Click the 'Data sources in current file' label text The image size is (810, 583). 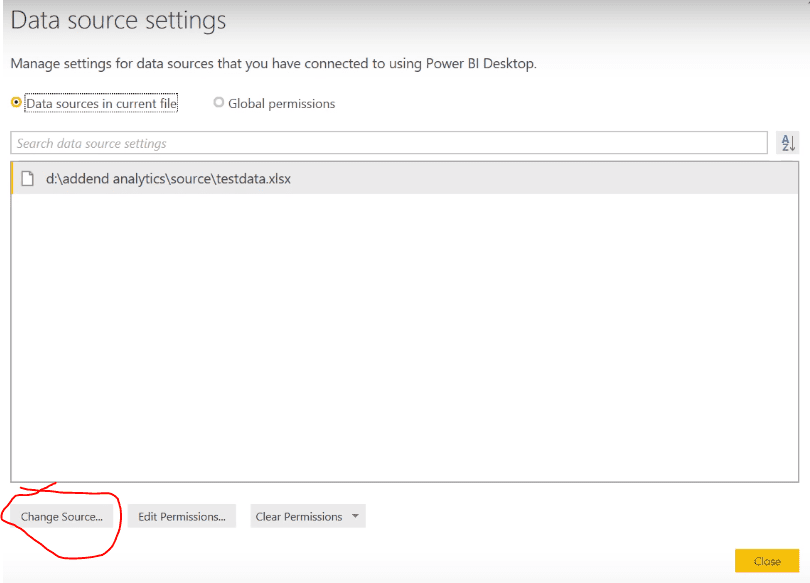pos(101,103)
